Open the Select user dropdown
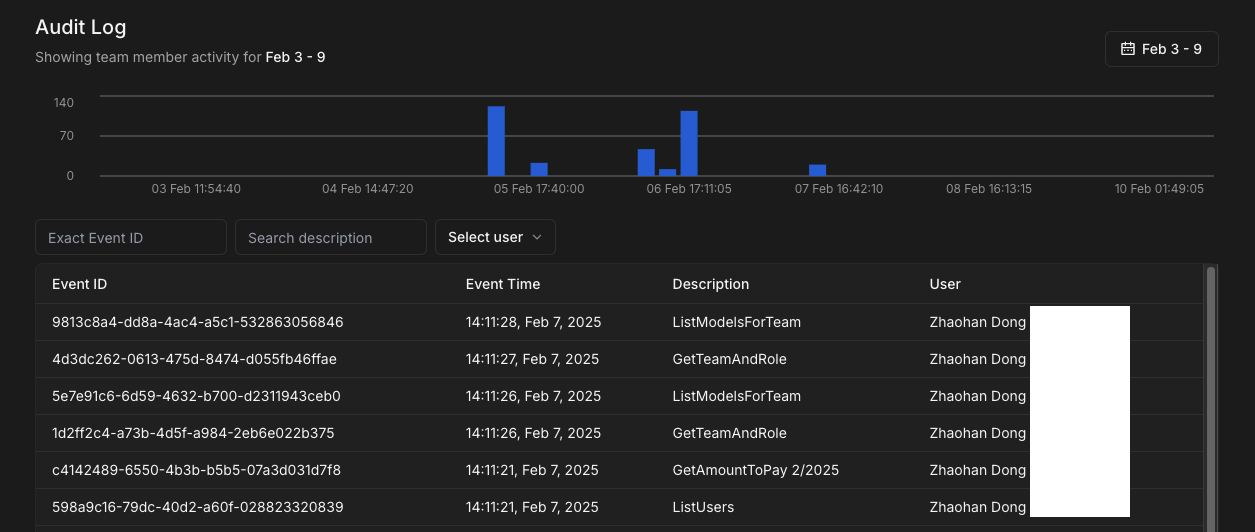1255x532 pixels. click(494, 237)
